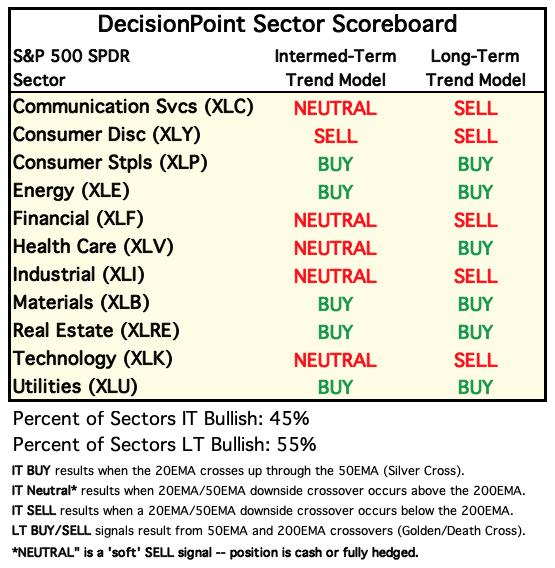Click Health Care long-term BUY signal
555x568 pixels.
tap(476, 248)
